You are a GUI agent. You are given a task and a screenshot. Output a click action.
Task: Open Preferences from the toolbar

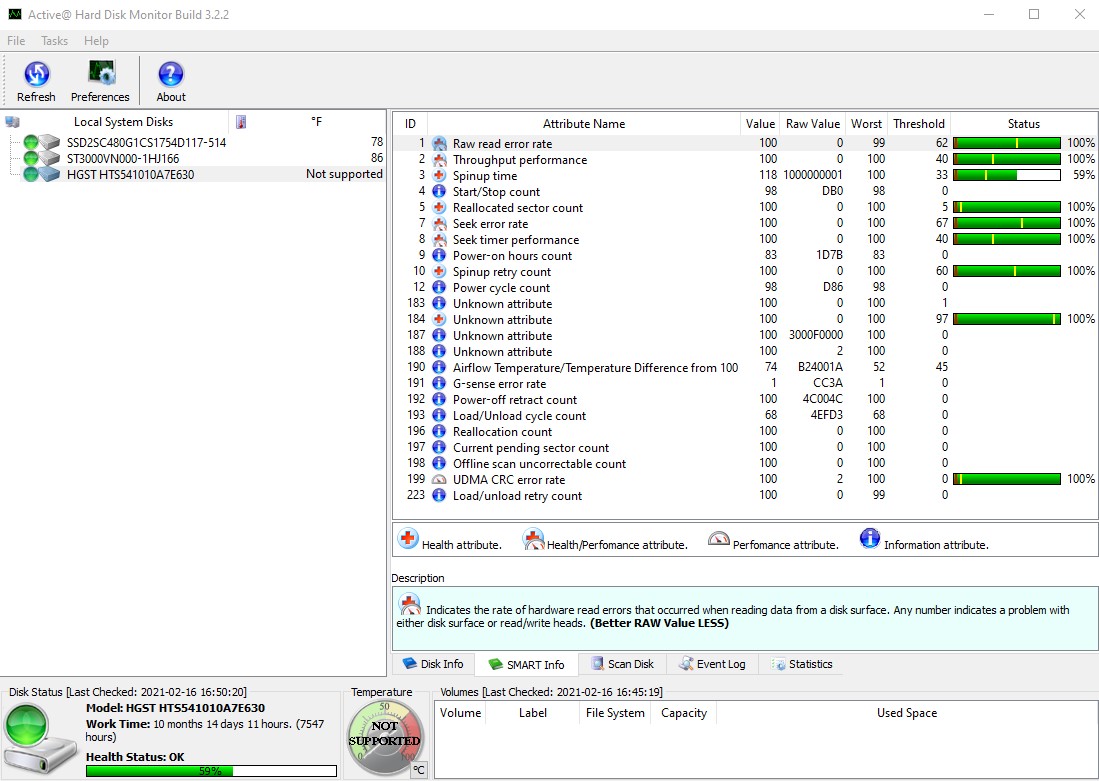(100, 75)
